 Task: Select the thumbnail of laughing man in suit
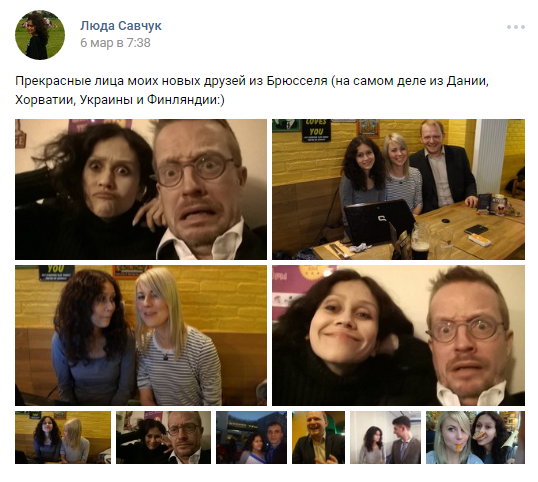tap(318, 437)
